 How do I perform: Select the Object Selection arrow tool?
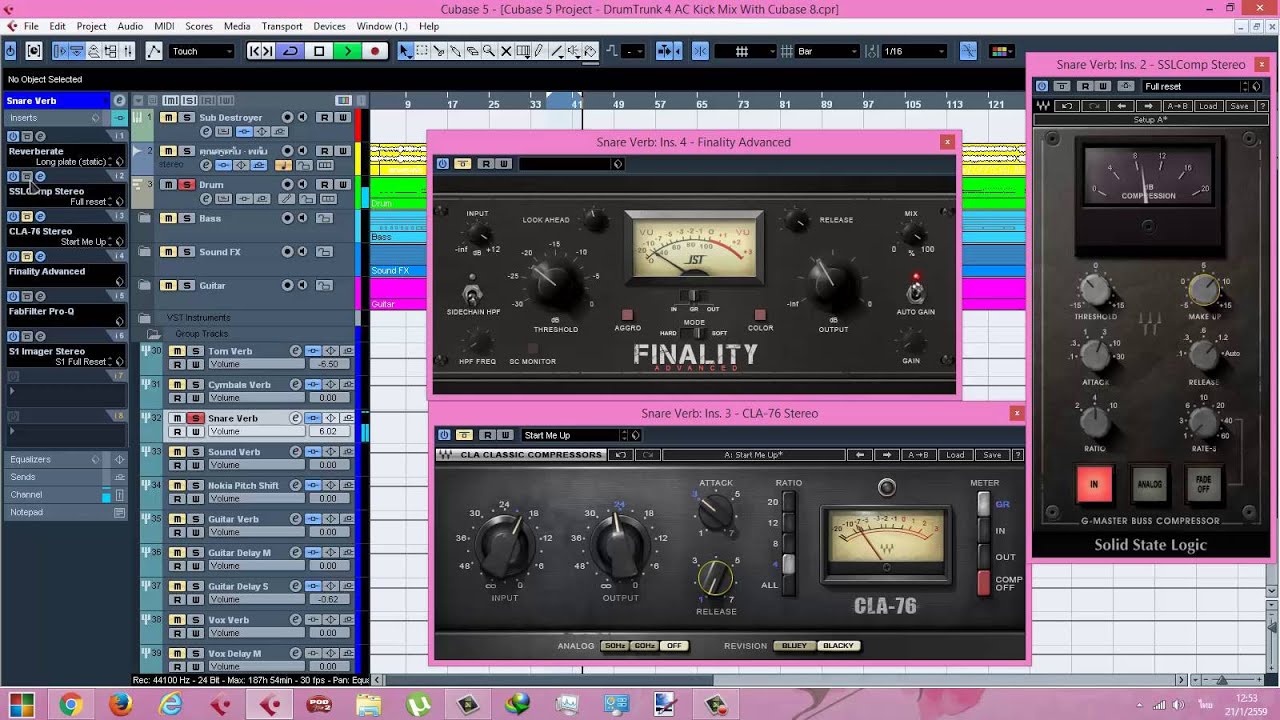405,51
